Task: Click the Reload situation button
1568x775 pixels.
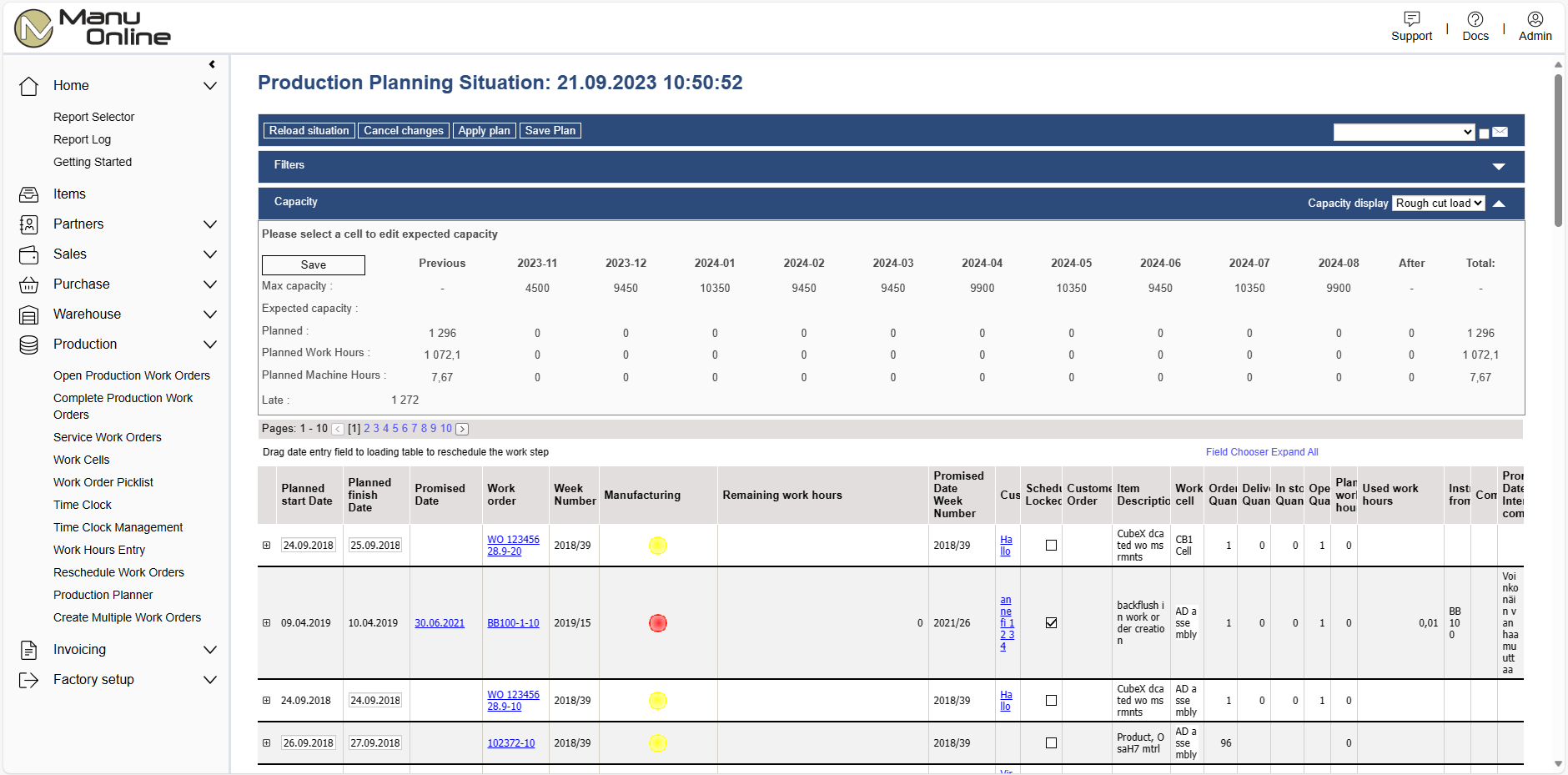Action: click(309, 131)
